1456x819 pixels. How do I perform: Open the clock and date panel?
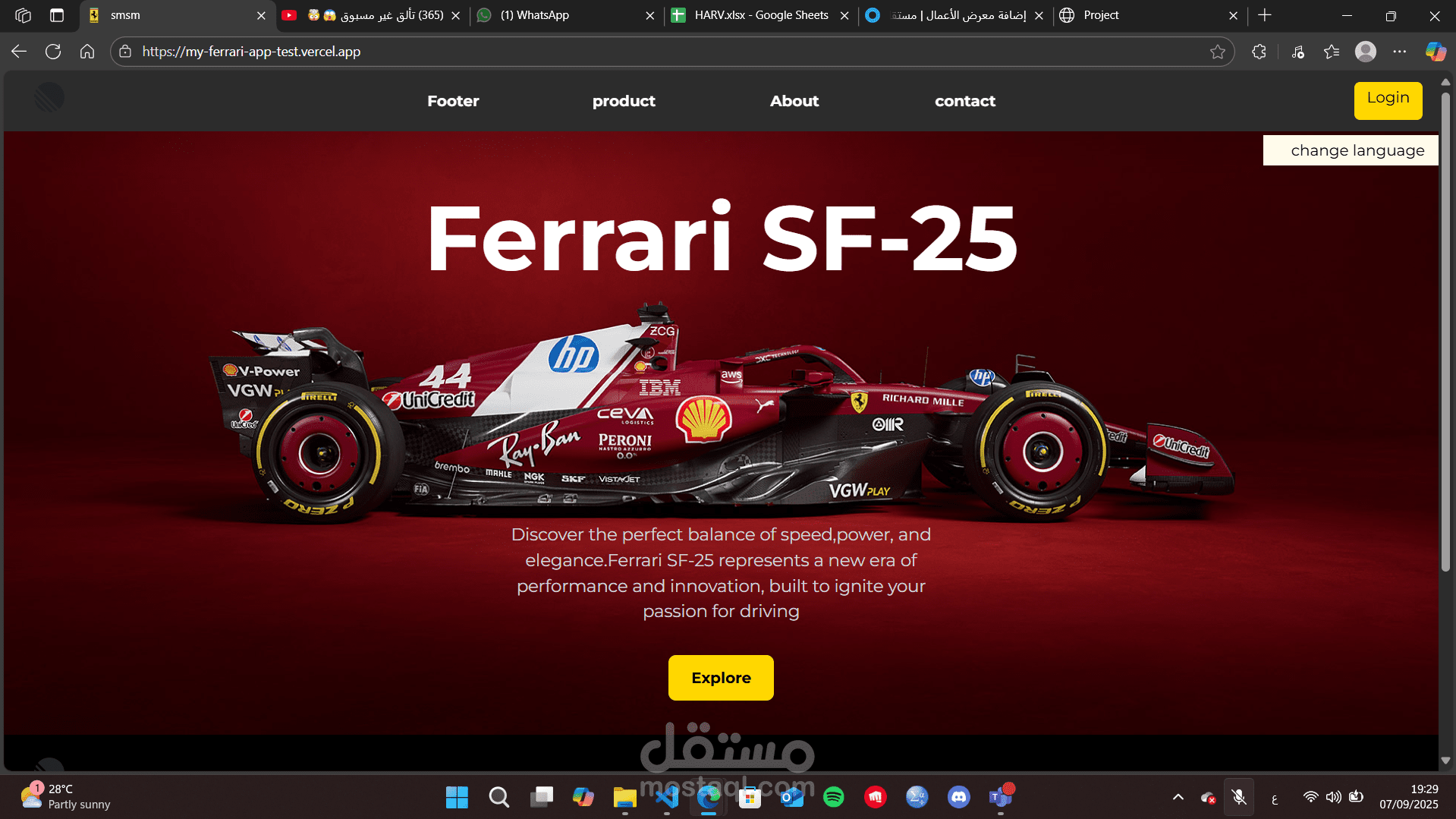click(1408, 797)
